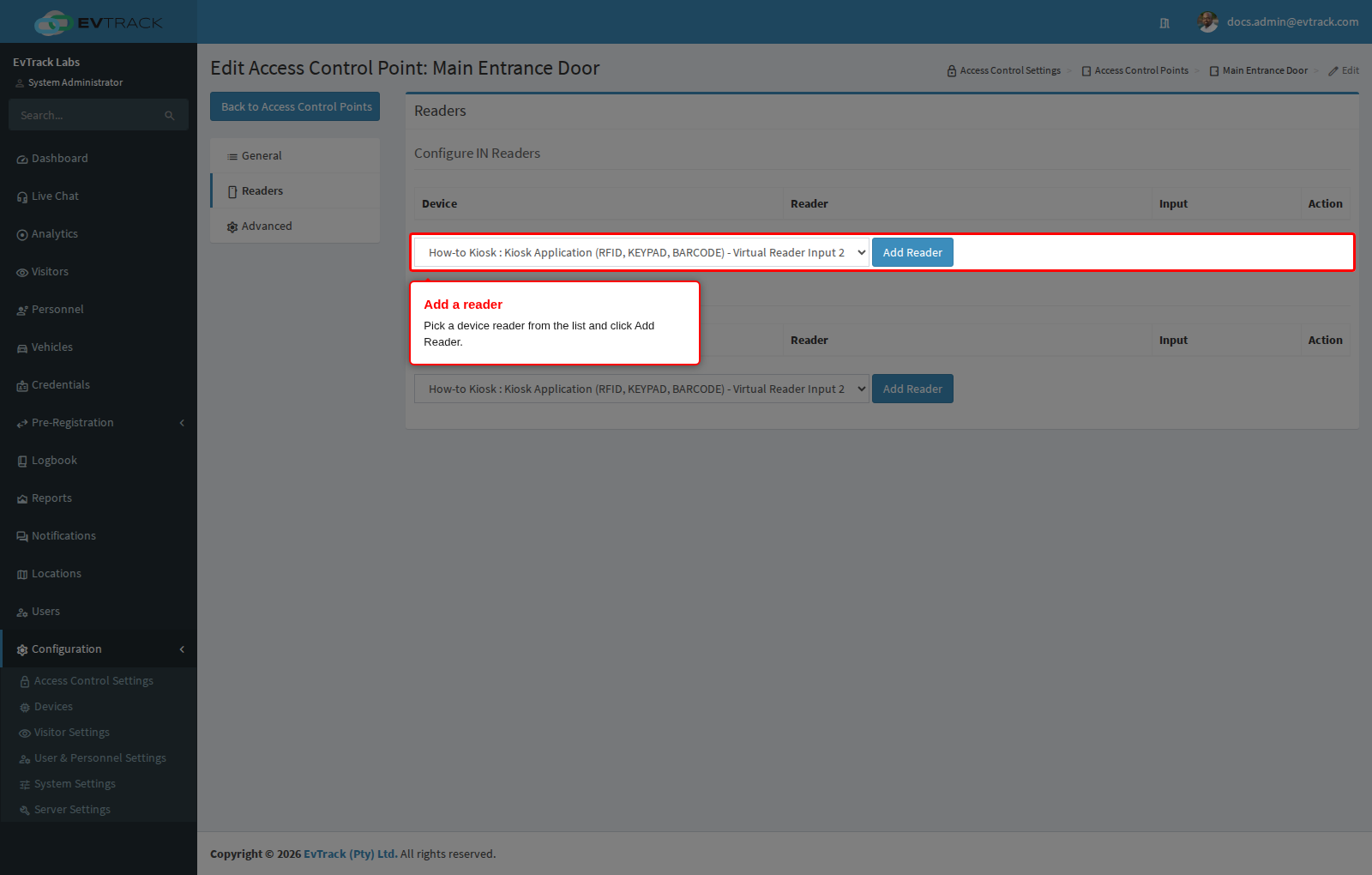Open the Visitors section

tap(99, 272)
